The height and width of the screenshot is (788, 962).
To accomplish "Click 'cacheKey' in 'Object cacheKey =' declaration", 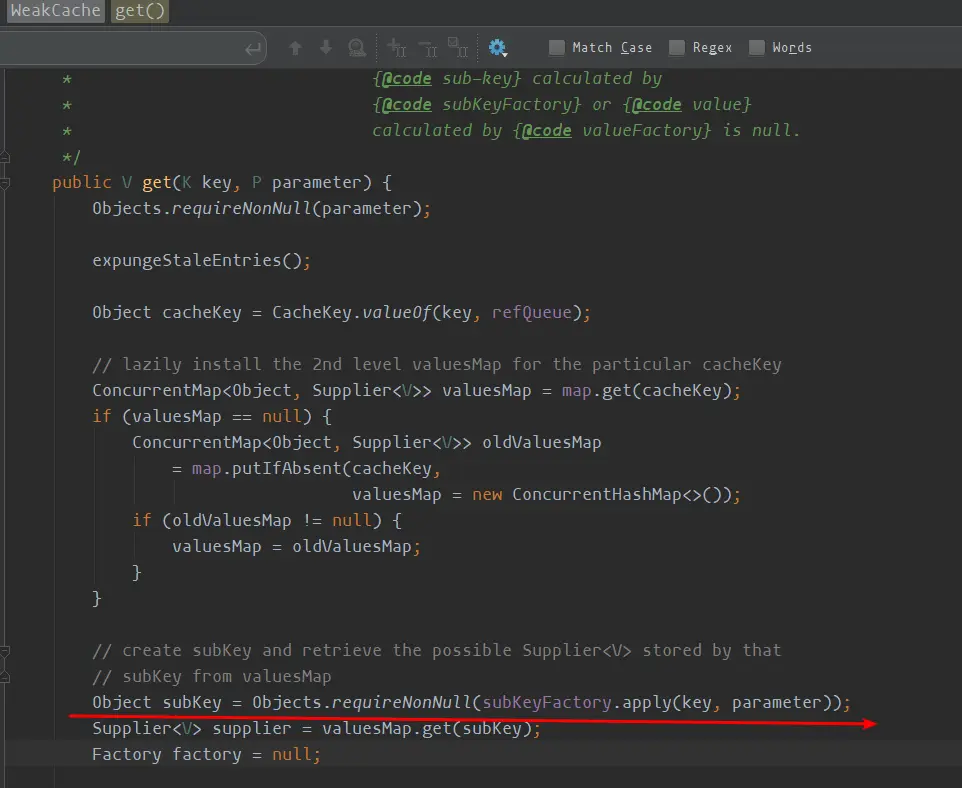I will [202, 312].
